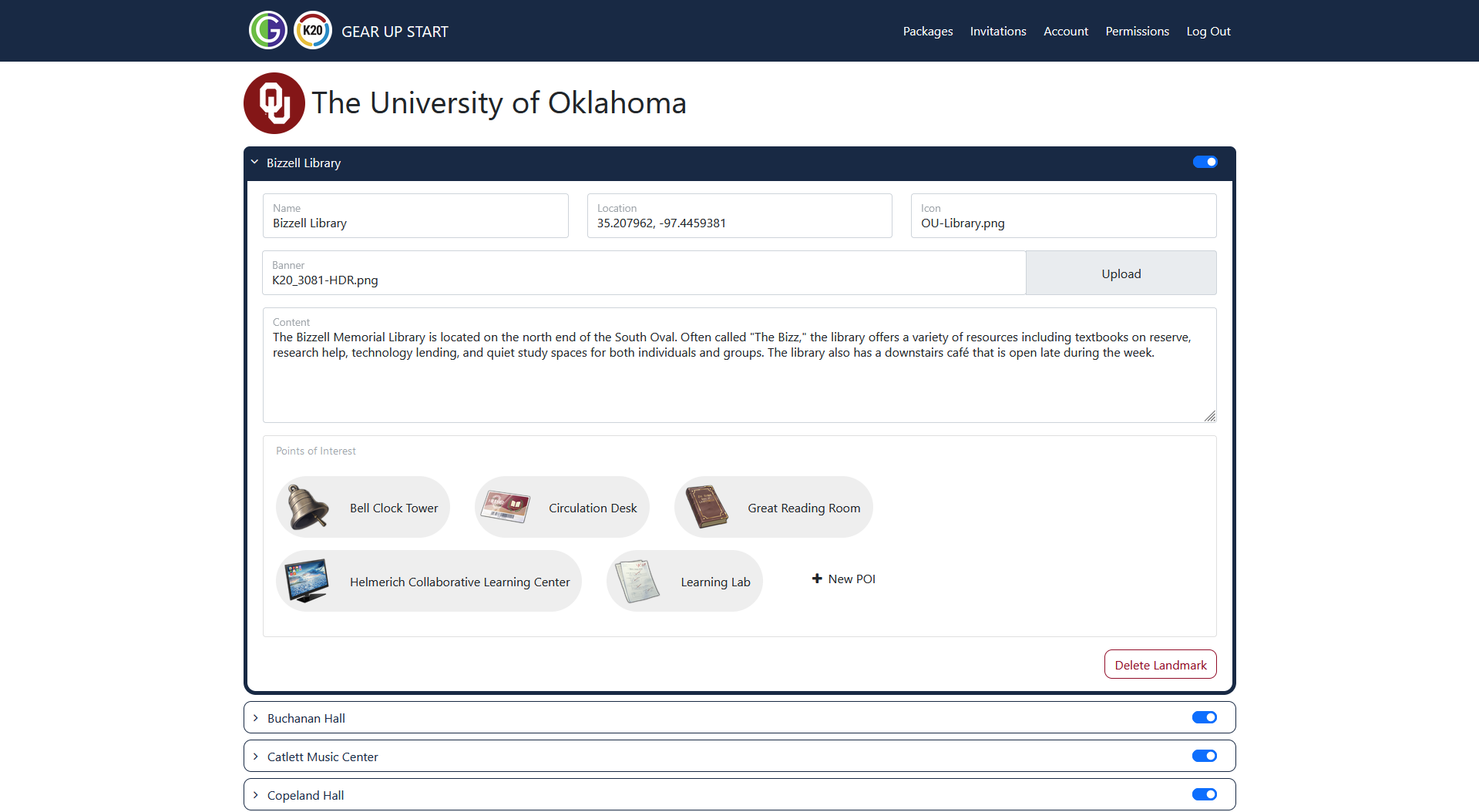This screenshot has width=1479, height=812.
Task: Click inside the Content text area
Action: click(x=739, y=365)
